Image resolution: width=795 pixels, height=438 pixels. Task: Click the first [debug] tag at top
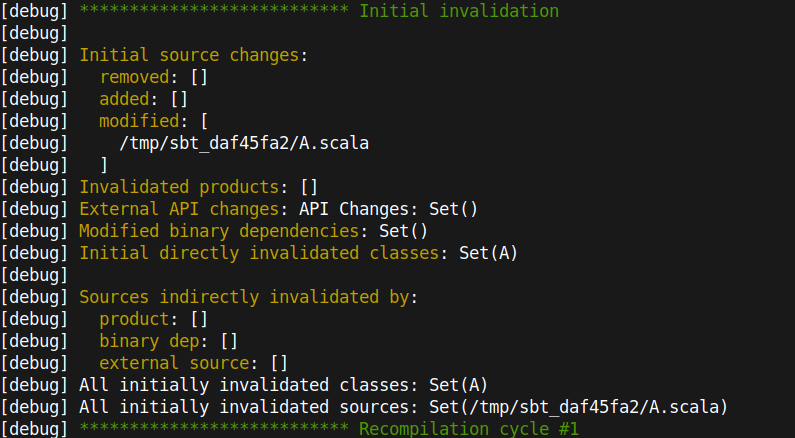[x=35, y=12]
